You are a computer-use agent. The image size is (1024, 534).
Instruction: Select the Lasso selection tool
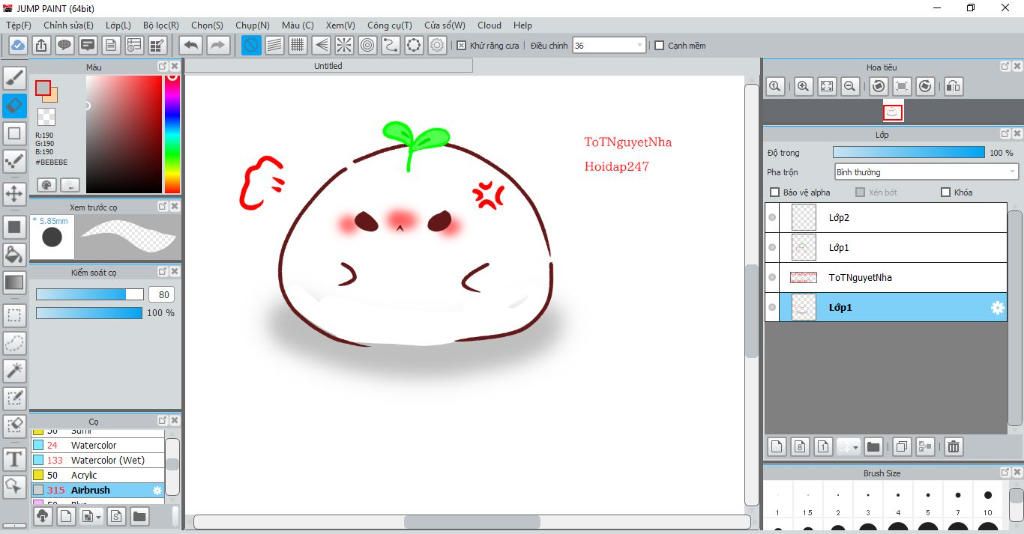point(14,343)
